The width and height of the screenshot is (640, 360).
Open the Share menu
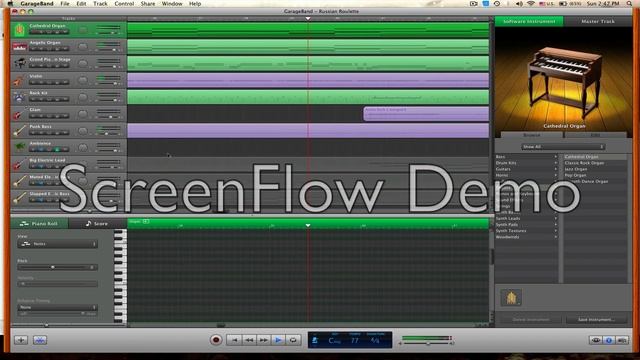tap(148, 4)
